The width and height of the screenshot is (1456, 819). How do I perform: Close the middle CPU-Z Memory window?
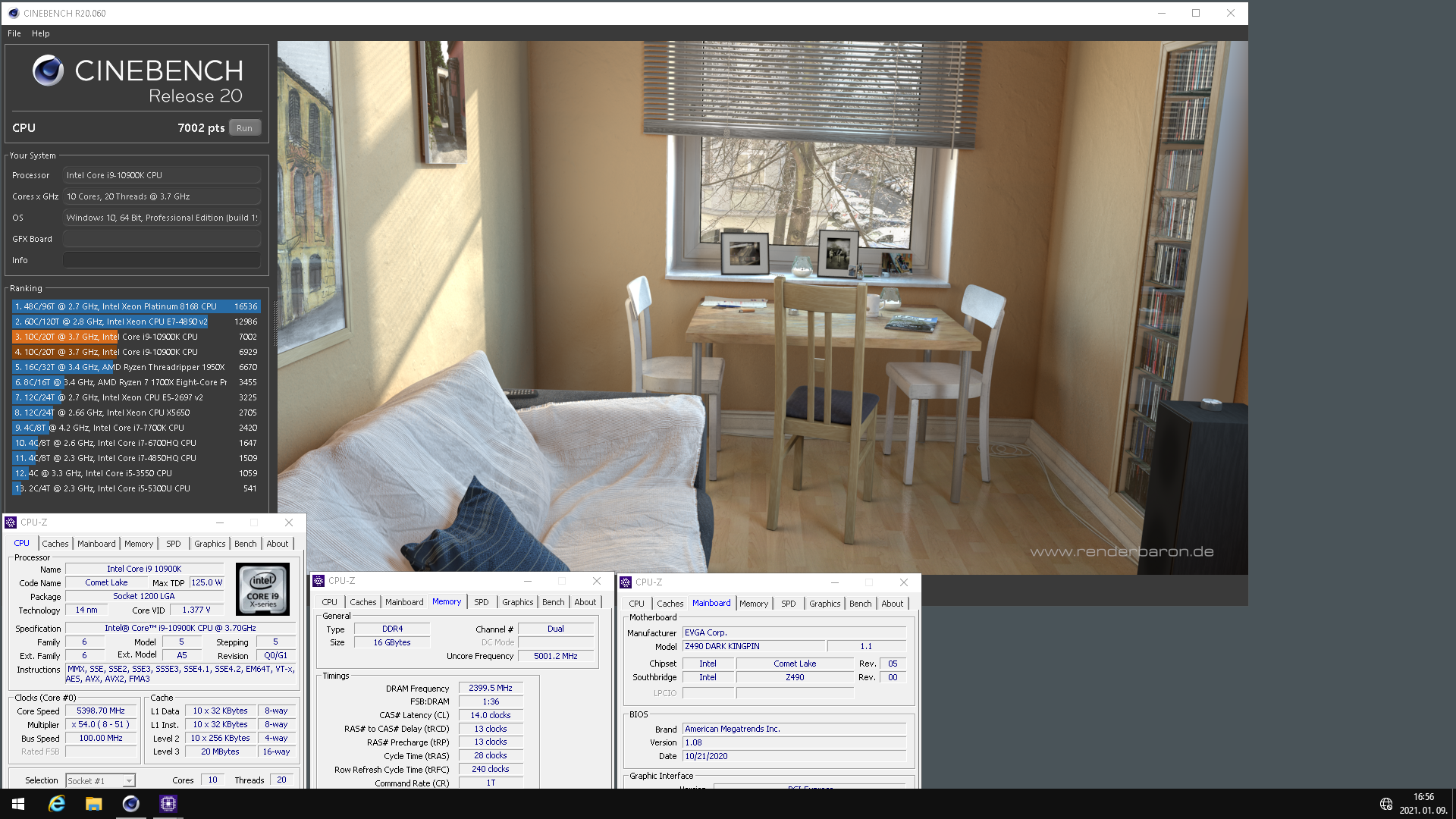point(597,581)
